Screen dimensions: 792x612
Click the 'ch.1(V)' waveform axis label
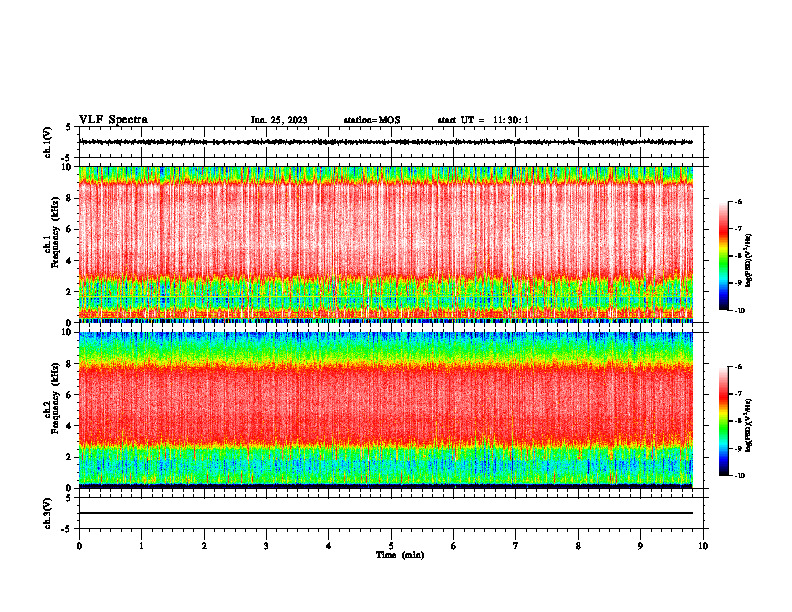tap(48, 142)
